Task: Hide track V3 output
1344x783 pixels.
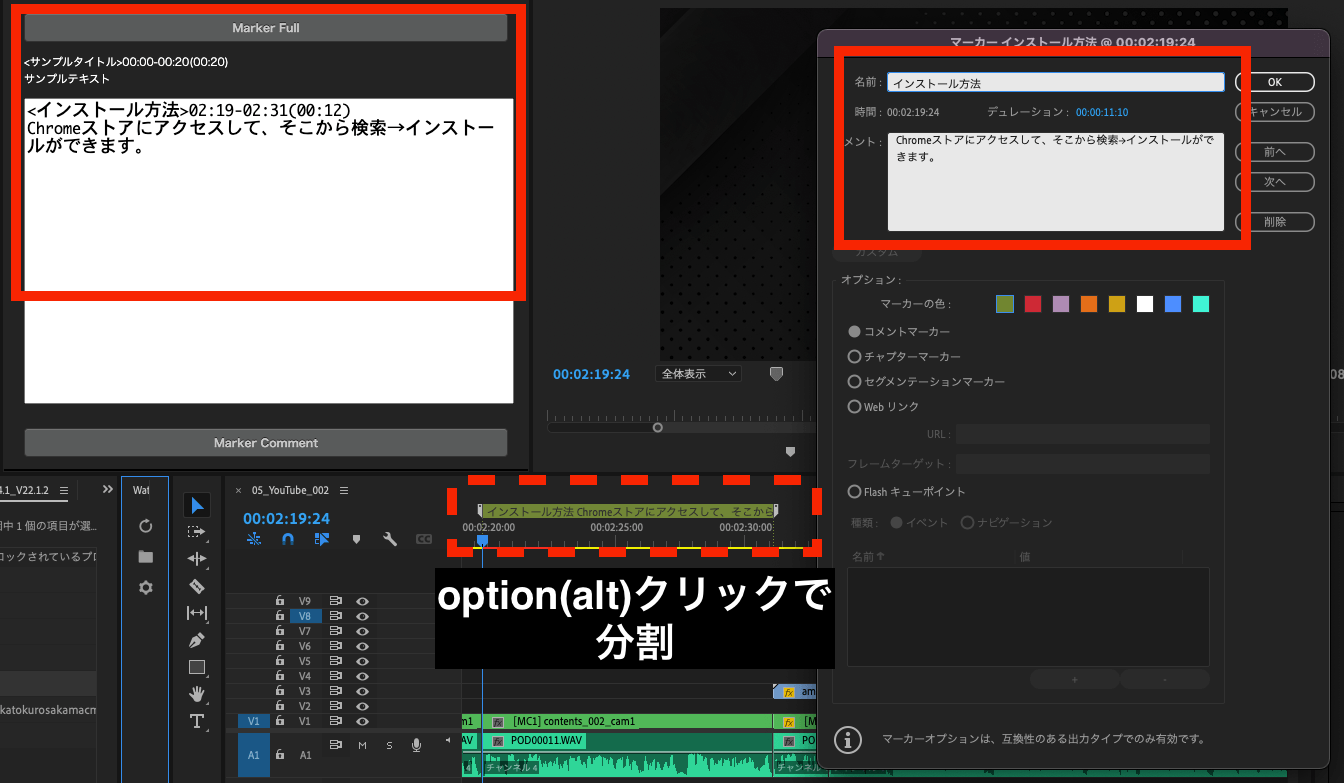Action: point(363,691)
